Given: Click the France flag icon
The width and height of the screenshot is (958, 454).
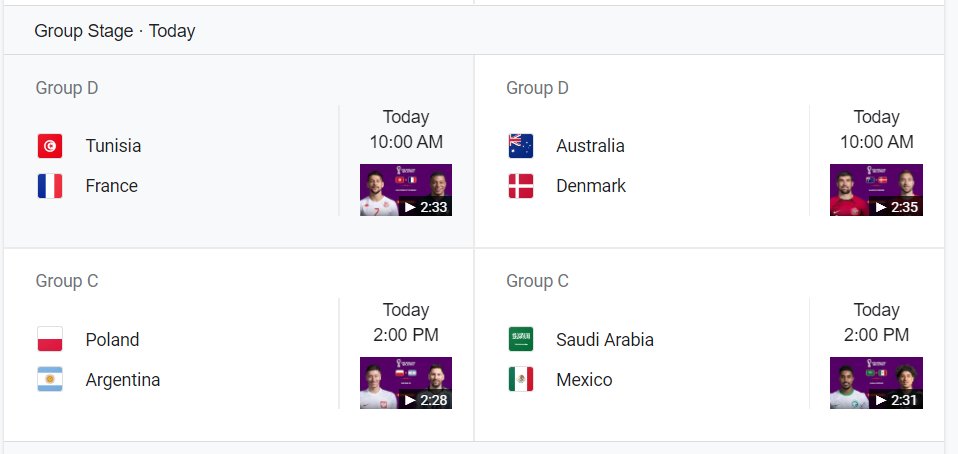Looking at the screenshot, I should 49,186.
